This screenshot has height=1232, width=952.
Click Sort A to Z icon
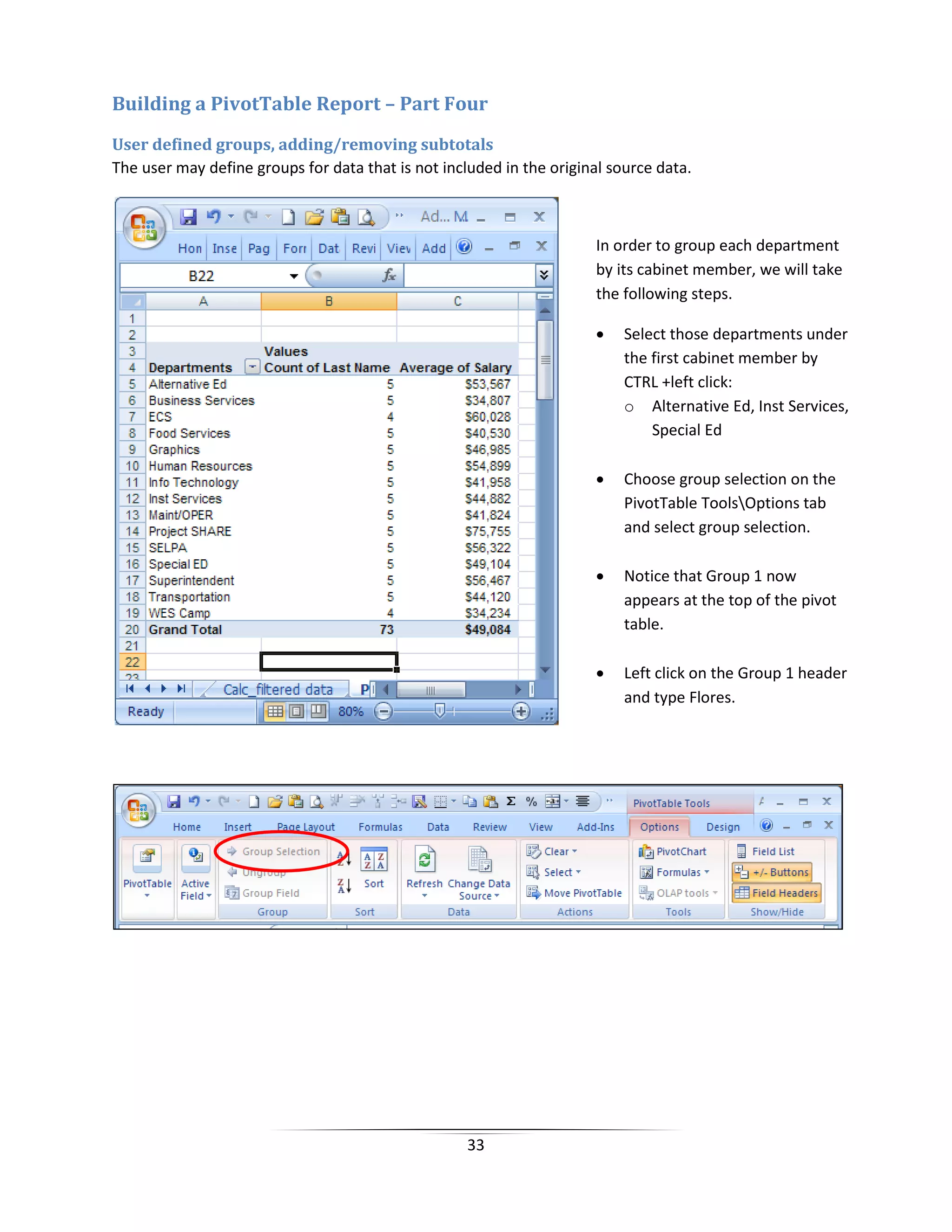(x=344, y=859)
